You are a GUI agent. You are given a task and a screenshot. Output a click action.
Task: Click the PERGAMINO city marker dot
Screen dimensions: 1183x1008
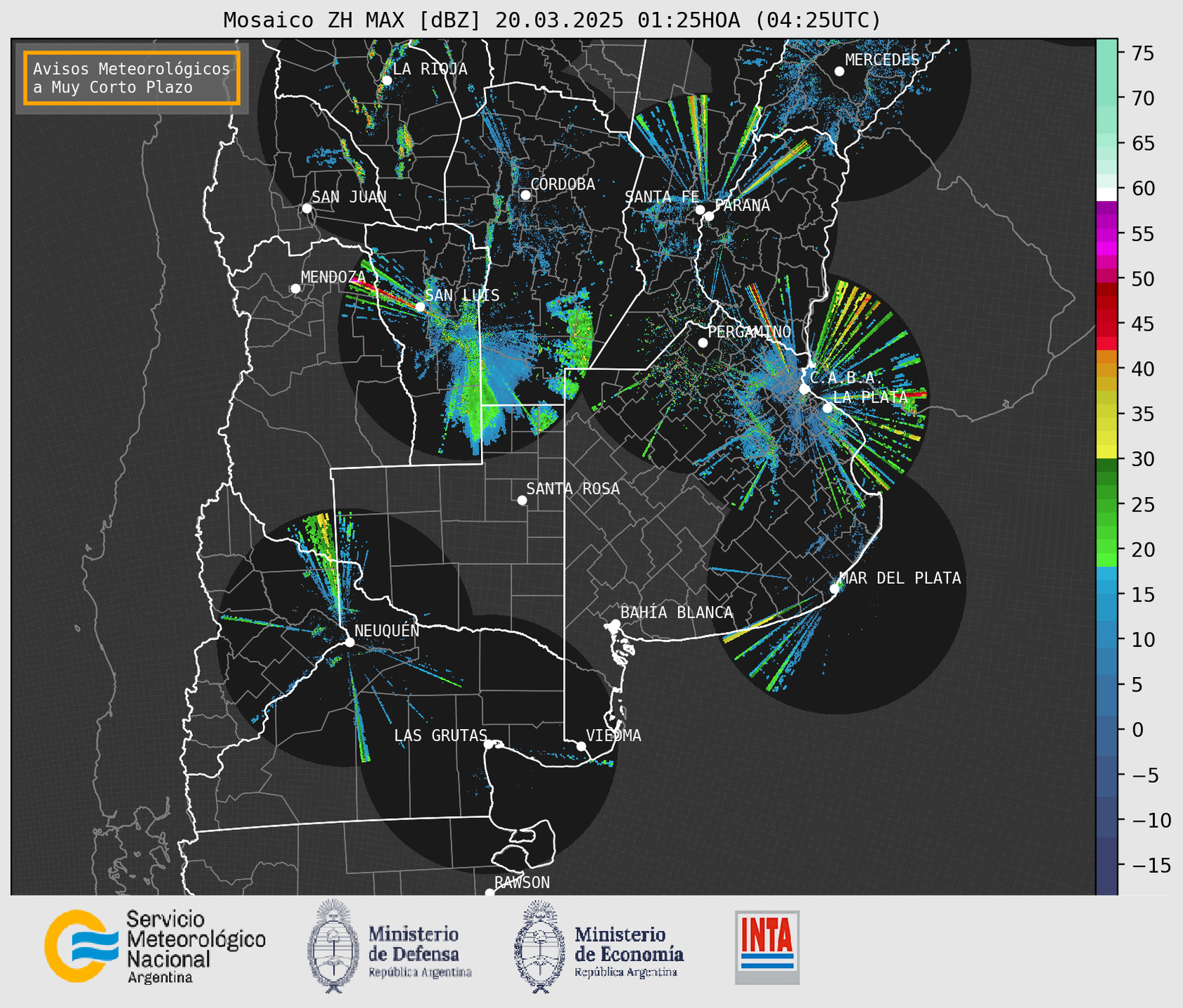point(703,343)
